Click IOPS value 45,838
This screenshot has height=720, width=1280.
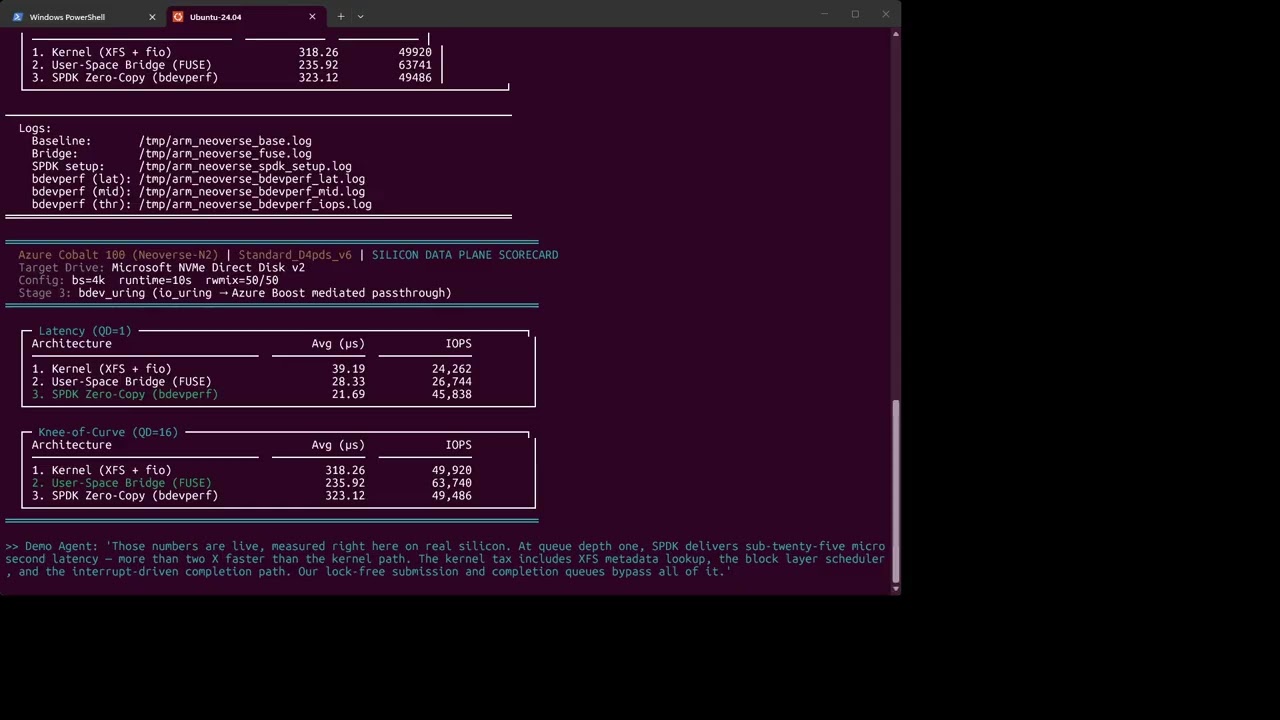click(452, 394)
